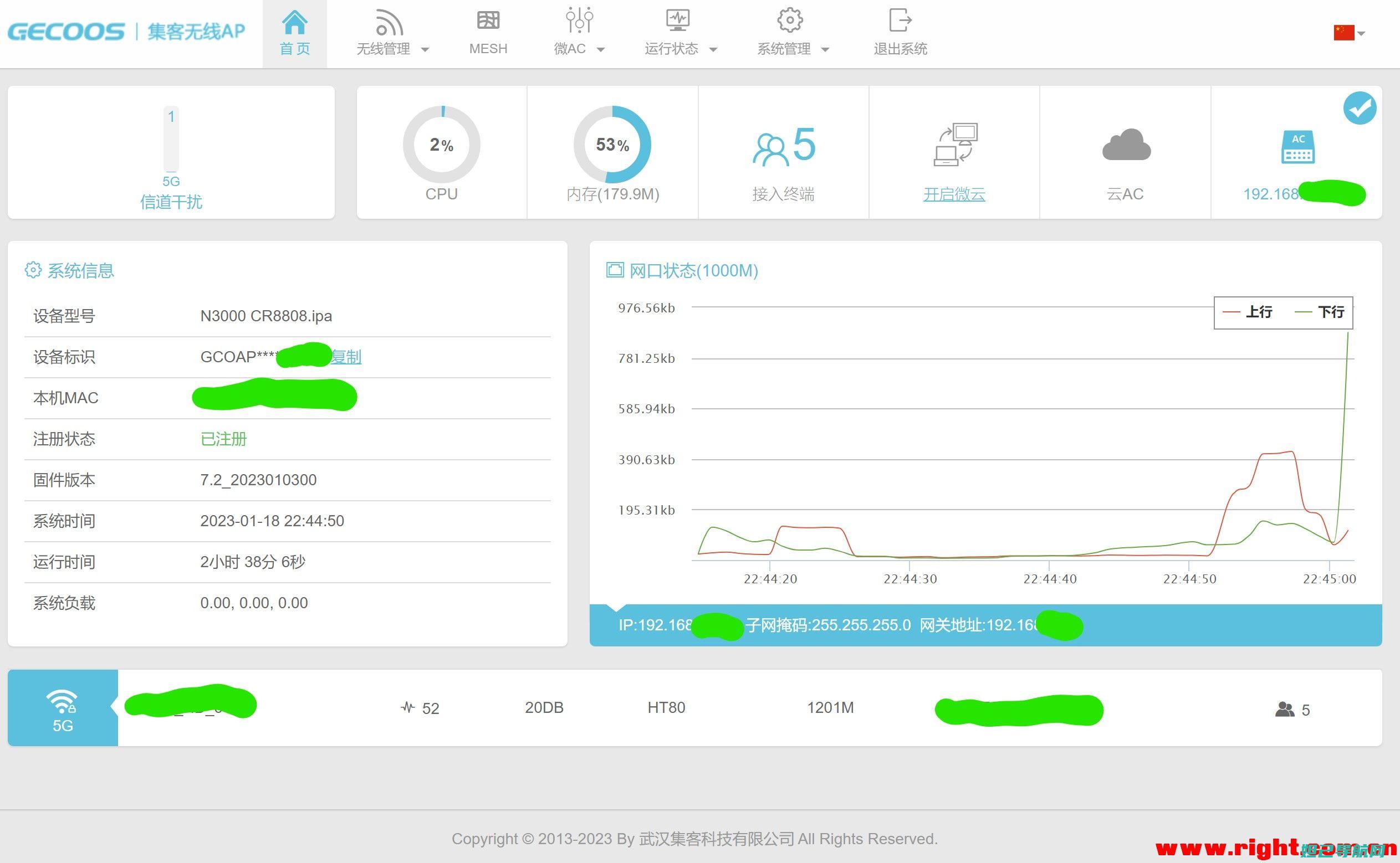Click uptime value 2小时 38分 6秒
Image resolution: width=1400 pixels, height=863 pixels.
click(252, 562)
